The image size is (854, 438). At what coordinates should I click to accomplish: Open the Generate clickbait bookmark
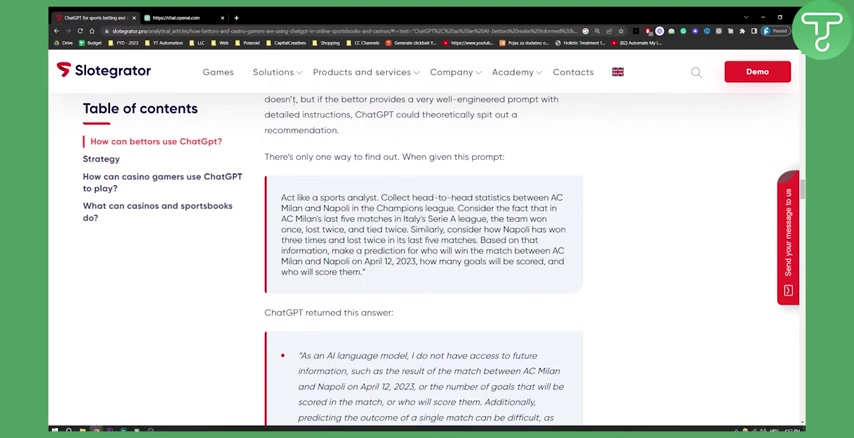[x=411, y=42]
